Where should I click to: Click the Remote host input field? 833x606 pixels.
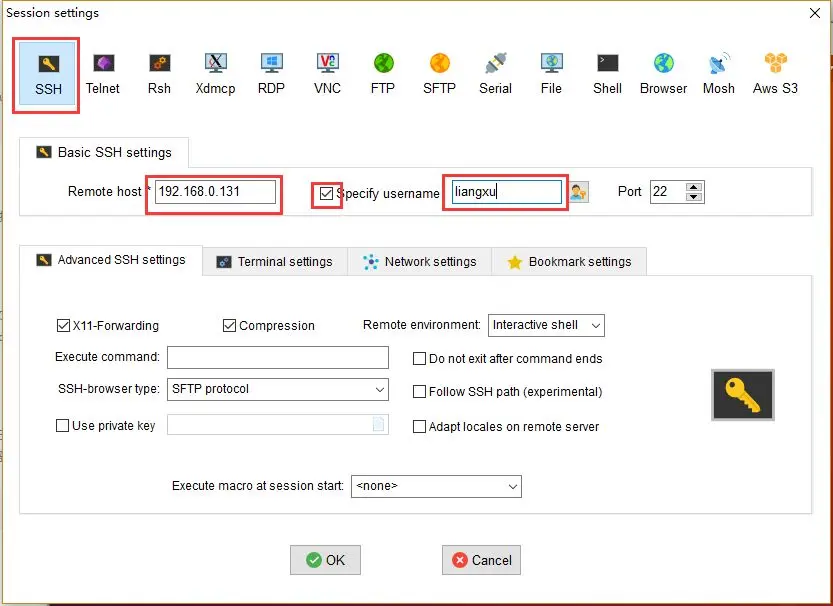[x=215, y=192]
